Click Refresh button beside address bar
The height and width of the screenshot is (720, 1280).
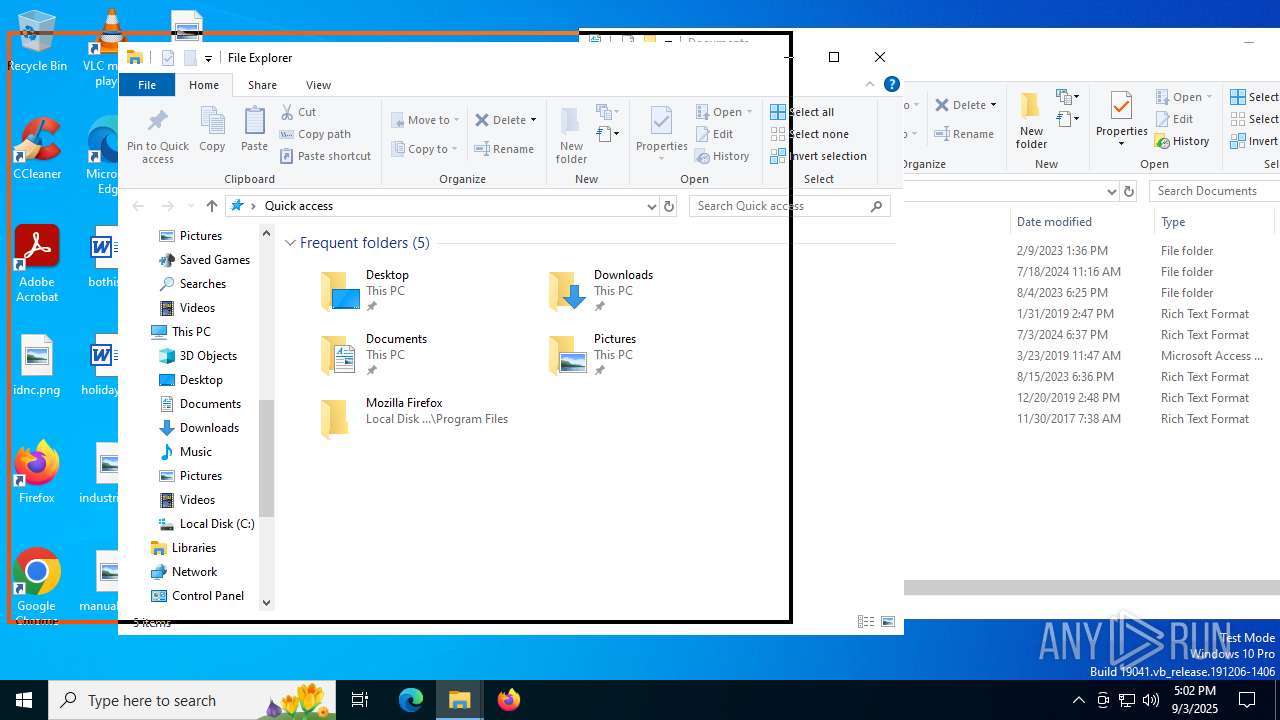click(x=669, y=206)
